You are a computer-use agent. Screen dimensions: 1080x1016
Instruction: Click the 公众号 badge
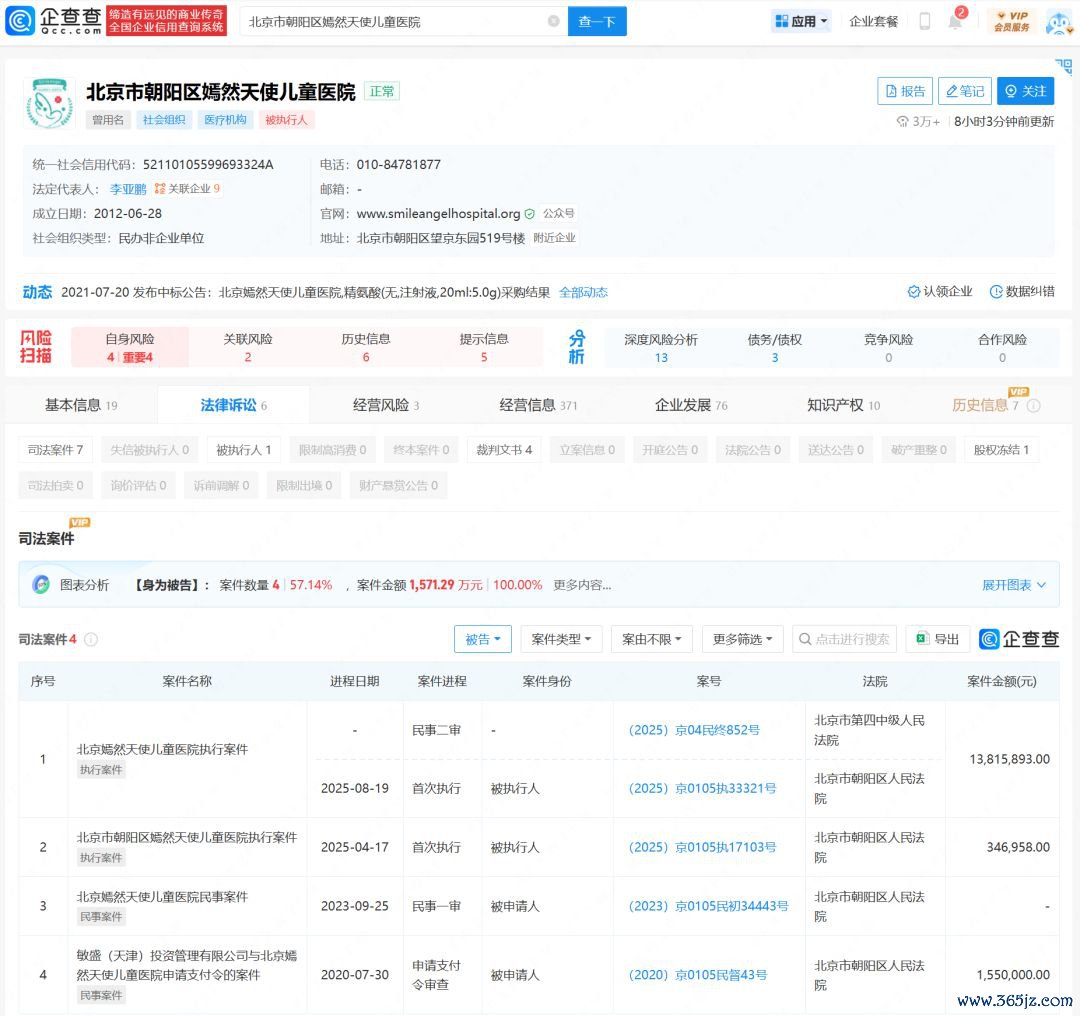click(559, 214)
